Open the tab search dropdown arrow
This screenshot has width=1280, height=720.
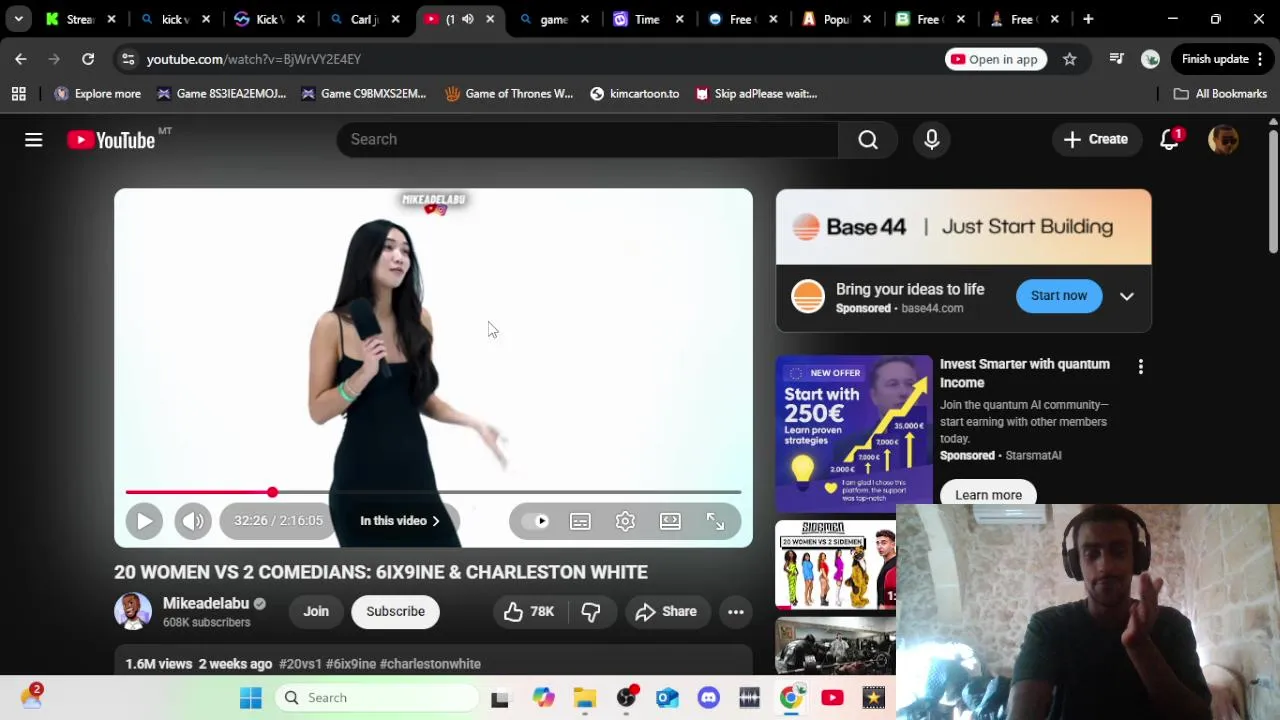click(x=18, y=19)
